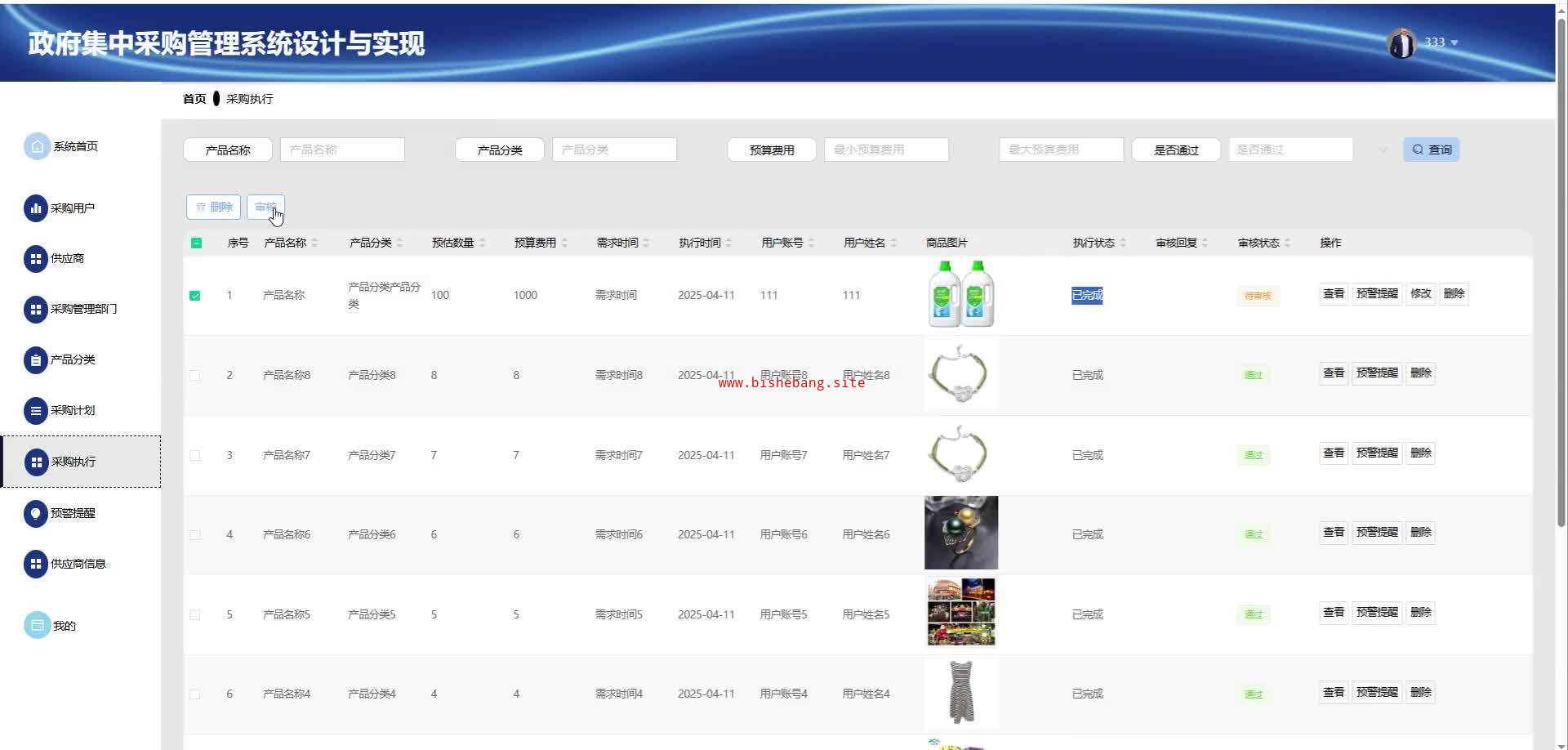Uncheck the checkbox for row 1
The height and width of the screenshot is (750, 1568).
(x=195, y=296)
